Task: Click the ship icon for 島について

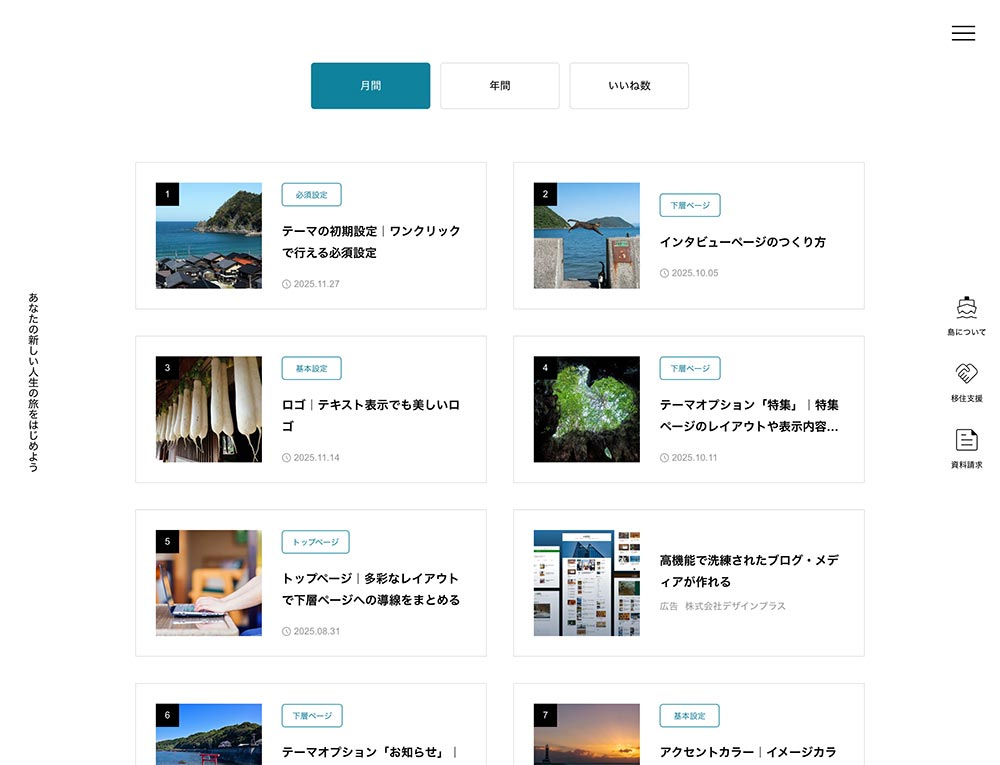Action: [964, 308]
